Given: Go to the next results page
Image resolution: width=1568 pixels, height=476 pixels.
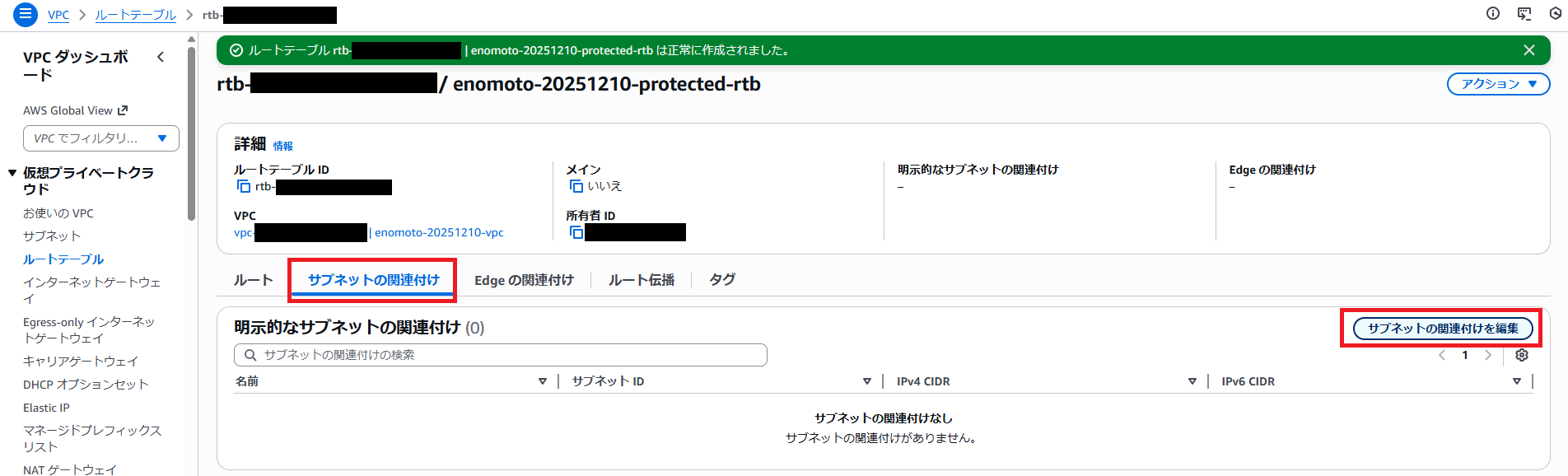Looking at the screenshot, I should 1488,355.
